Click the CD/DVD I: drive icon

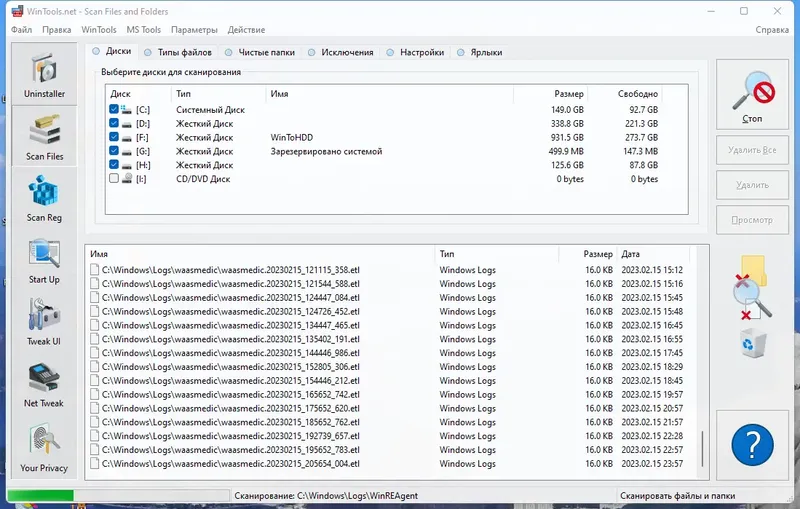click(x=127, y=179)
